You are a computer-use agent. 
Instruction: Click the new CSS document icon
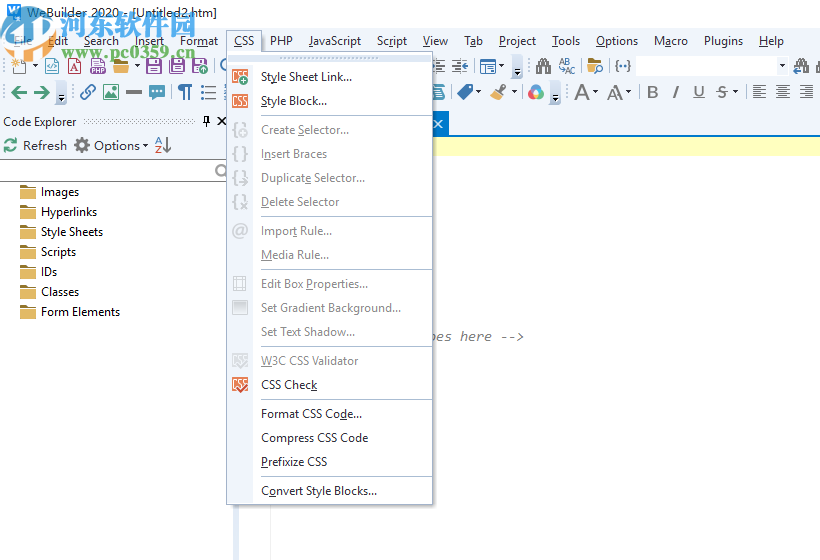[x=75, y=66]
